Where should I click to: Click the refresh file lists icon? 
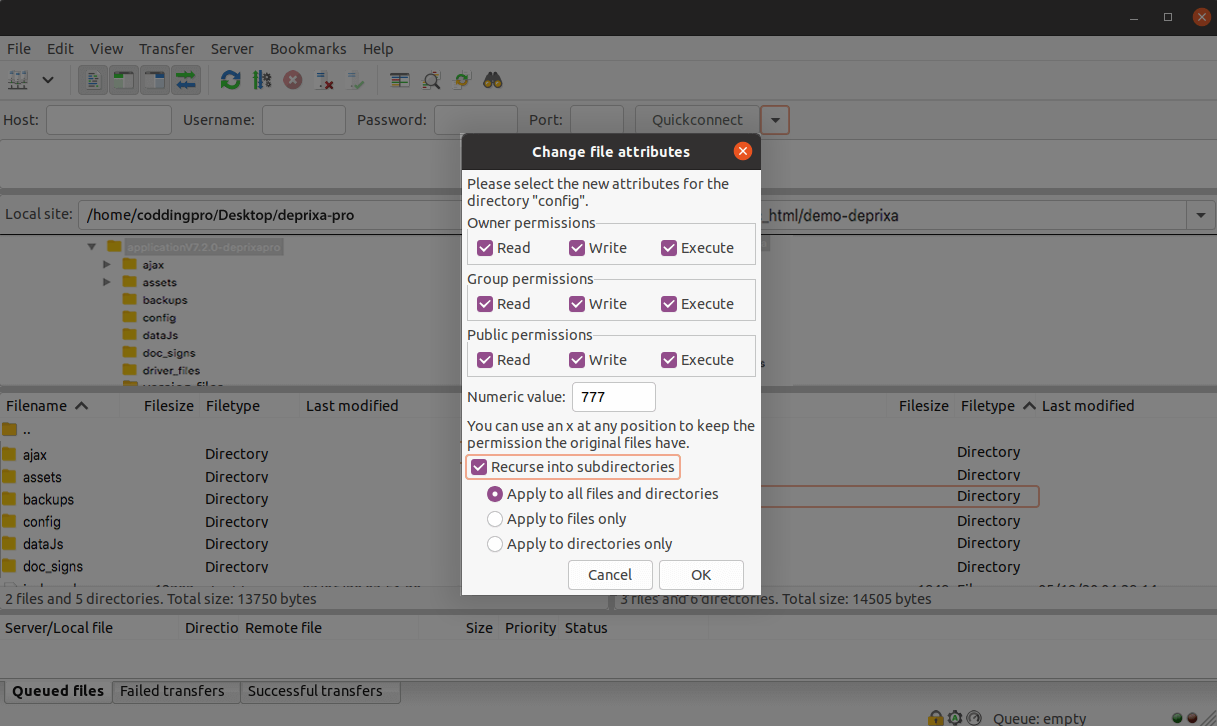(x=231, y=80)
